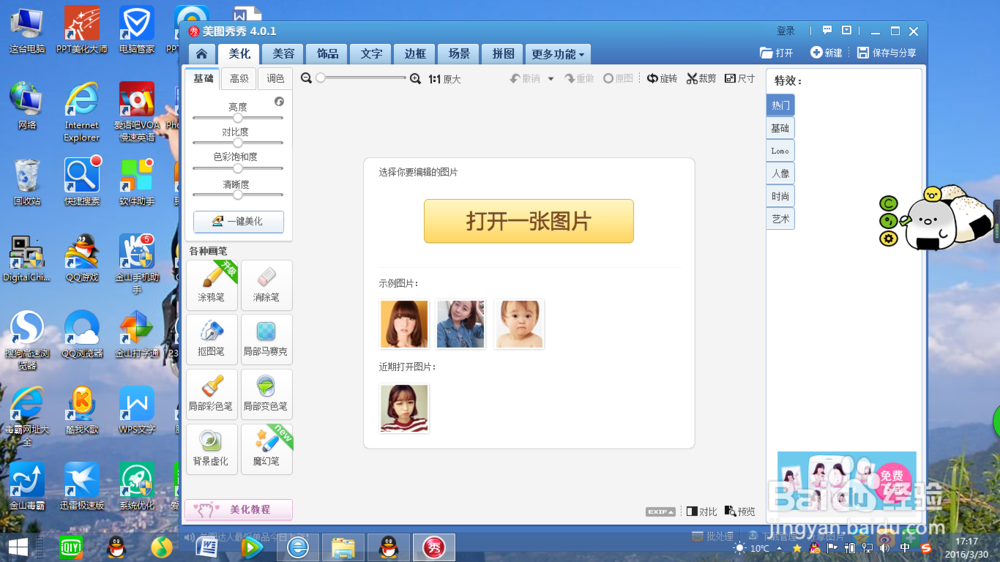Select the 局部马赛克 mosaic tool
1000x562 pixels.
pyautogui.click(x=267, y=339)
